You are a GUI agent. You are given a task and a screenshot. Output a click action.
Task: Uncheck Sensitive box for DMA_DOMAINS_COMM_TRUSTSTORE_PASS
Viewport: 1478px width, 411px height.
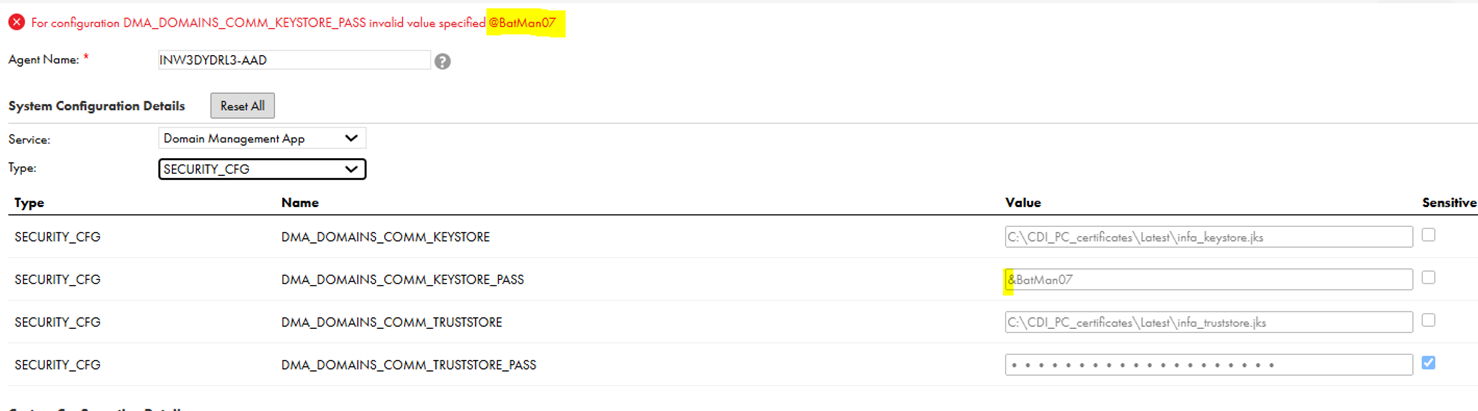coord(1428,363)
